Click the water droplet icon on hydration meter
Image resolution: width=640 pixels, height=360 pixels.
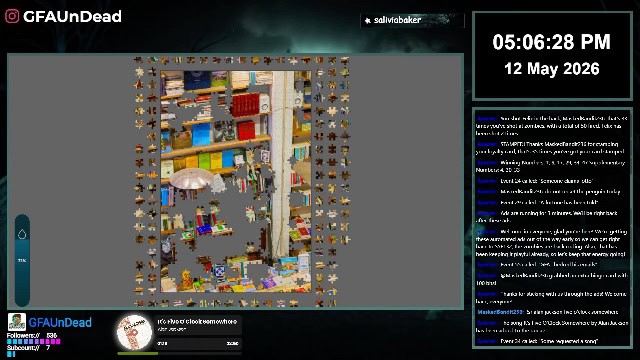22,234
